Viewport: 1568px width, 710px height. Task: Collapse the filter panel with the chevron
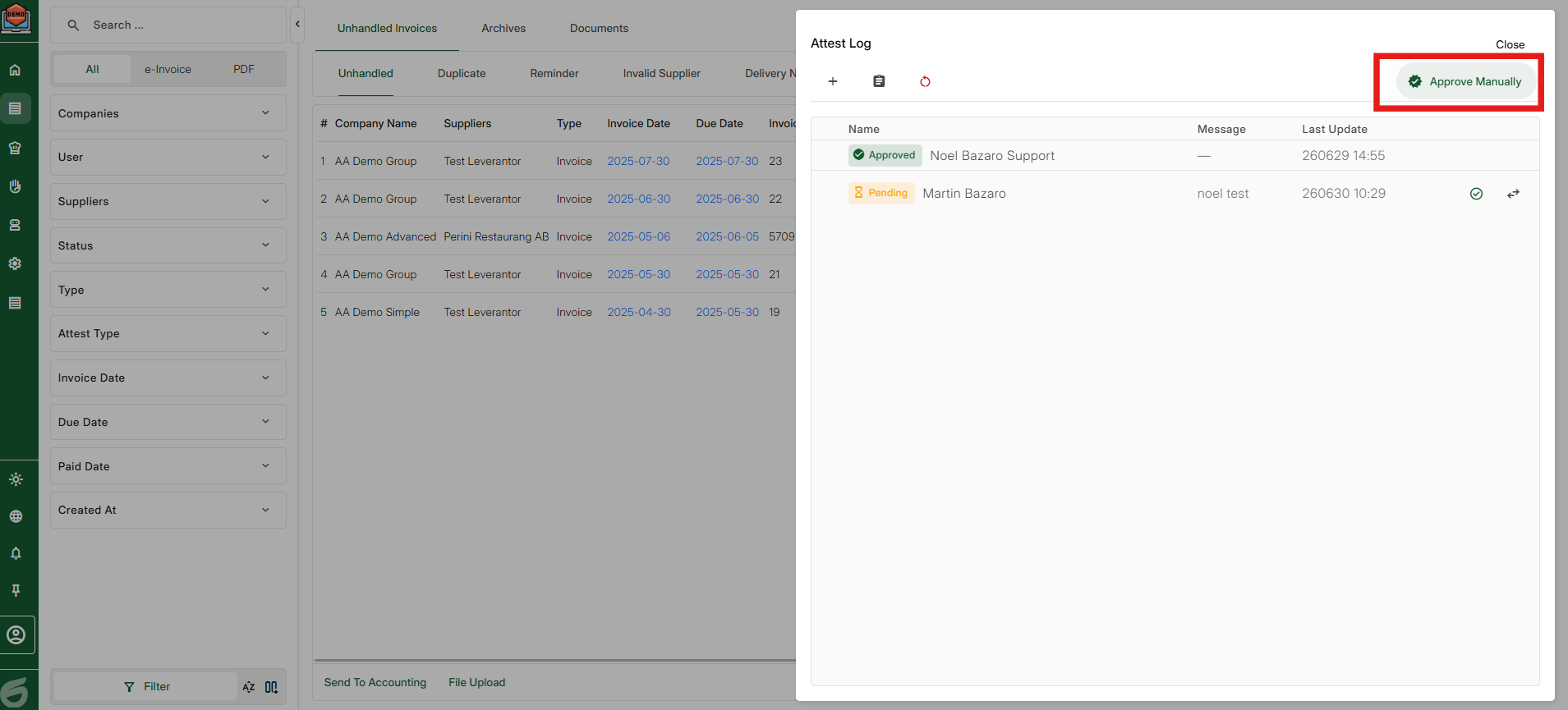coord(297,25)
